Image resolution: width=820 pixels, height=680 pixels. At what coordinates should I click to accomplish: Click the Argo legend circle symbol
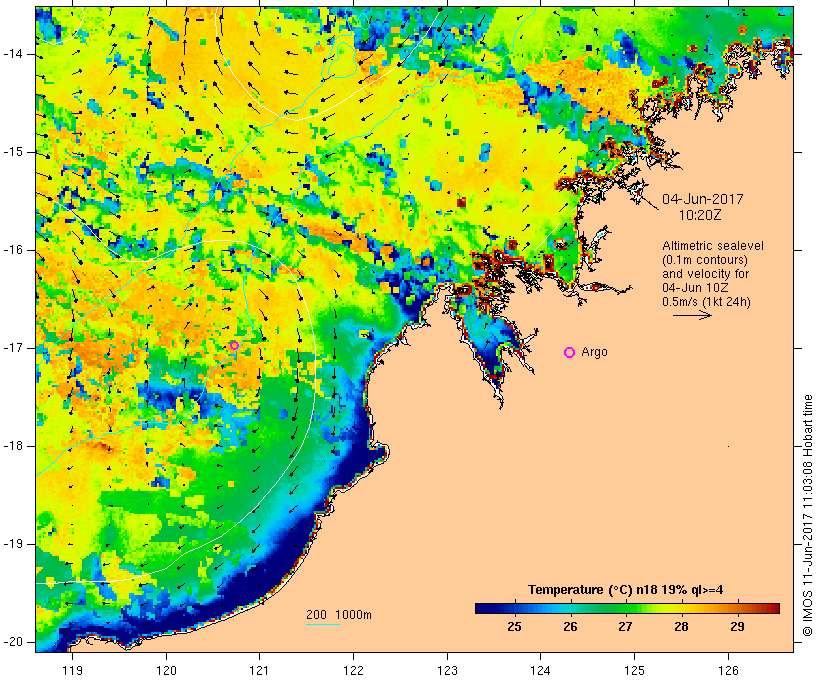(x=570, y=353)
